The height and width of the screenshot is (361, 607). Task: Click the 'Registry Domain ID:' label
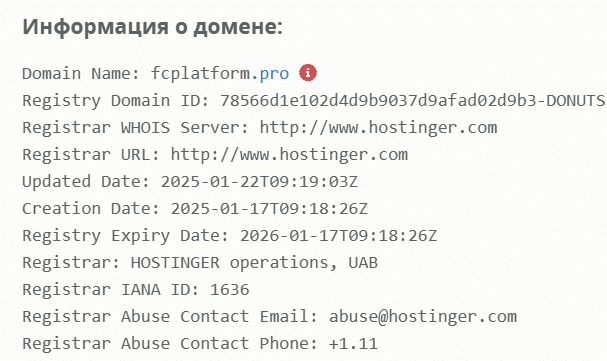[x=116, y=101]
